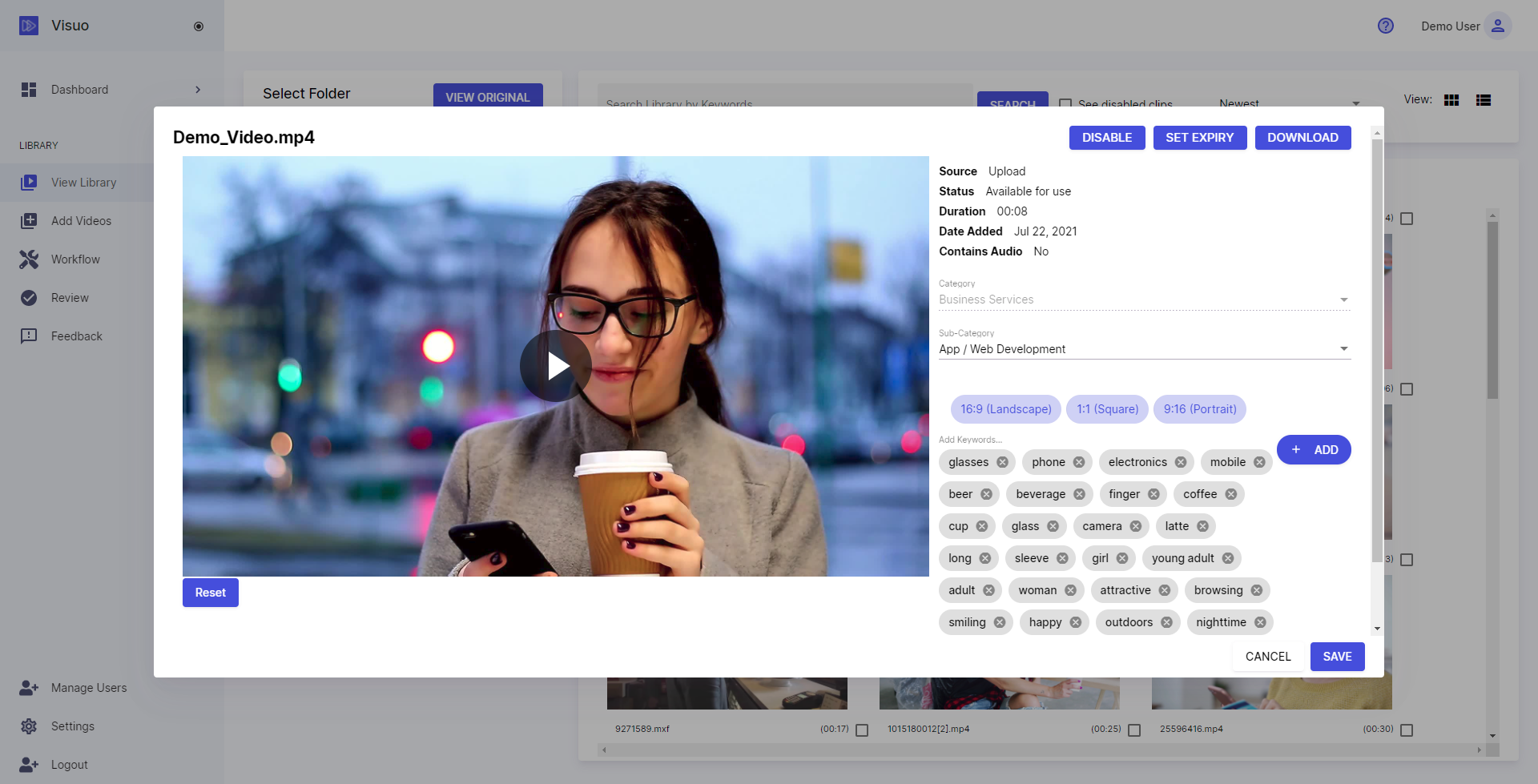This screenshot has width=1538, height=784.
Task: Delete the 'nighttime' keyword chip
Action: tap(1260, 622)
